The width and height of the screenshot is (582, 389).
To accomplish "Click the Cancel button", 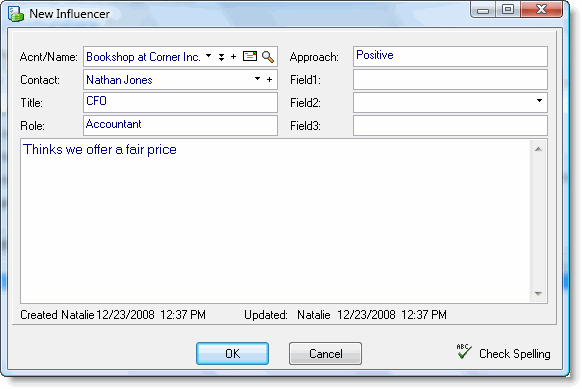I will [x=325, y=353].
